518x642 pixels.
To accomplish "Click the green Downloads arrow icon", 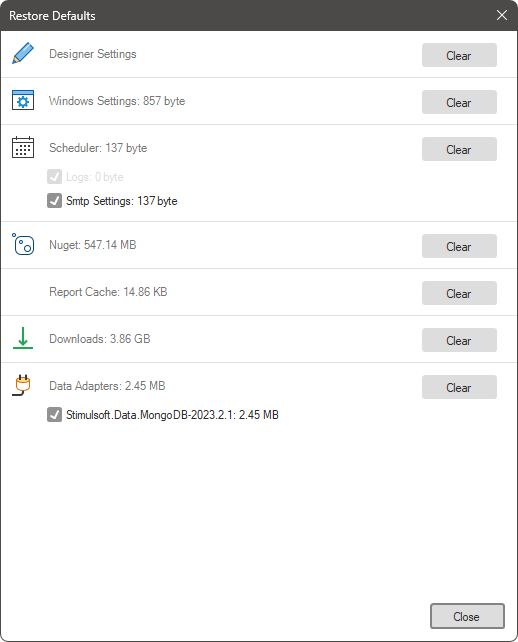I will pos(23,338).
